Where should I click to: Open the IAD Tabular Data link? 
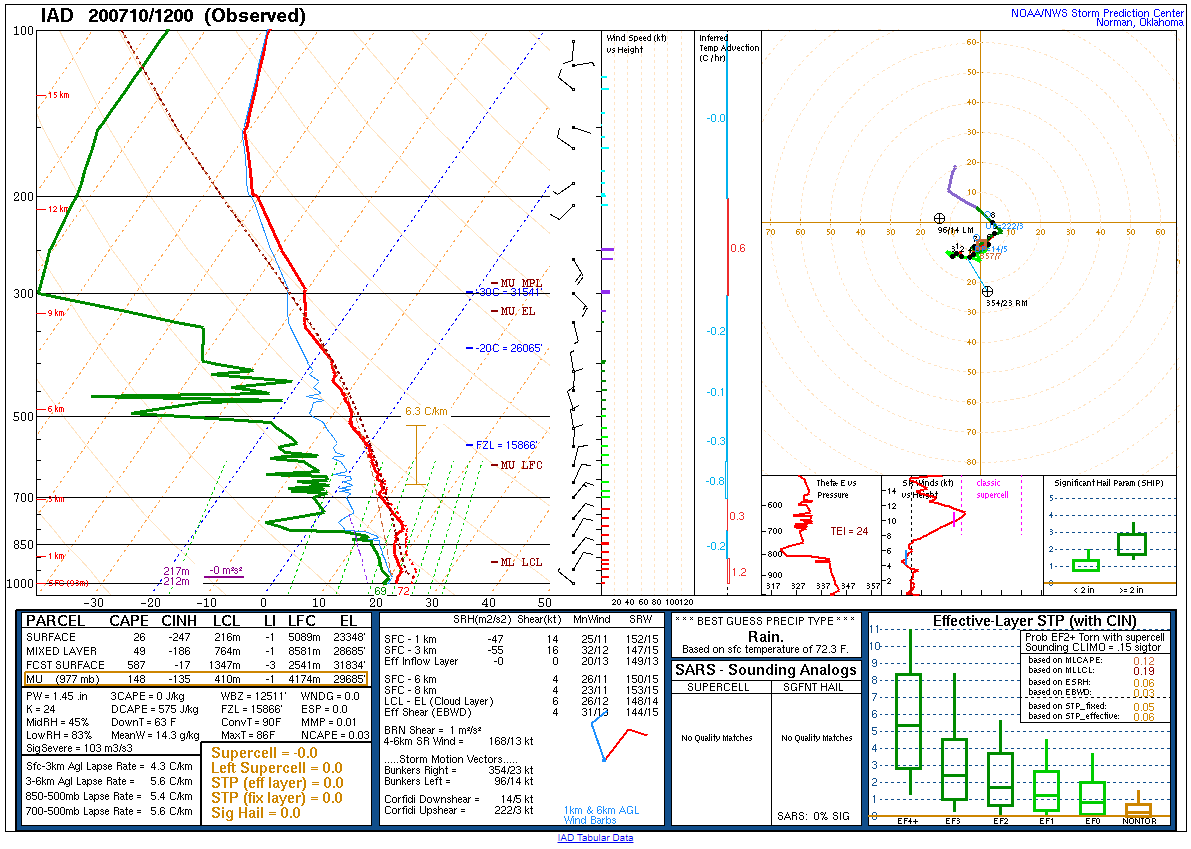pos(595,838)
